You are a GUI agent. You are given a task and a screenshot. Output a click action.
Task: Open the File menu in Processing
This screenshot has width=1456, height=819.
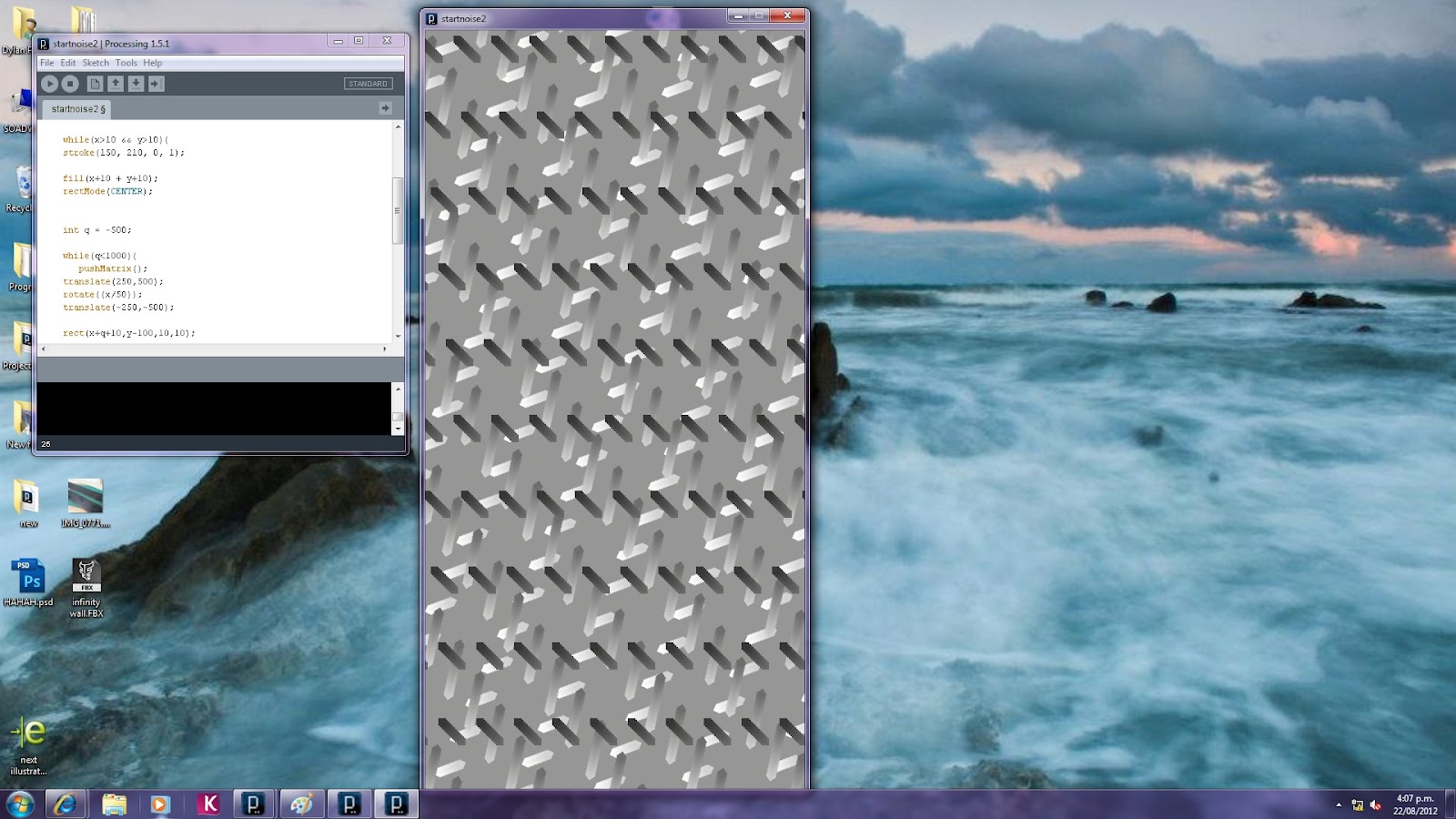(45, 63)
